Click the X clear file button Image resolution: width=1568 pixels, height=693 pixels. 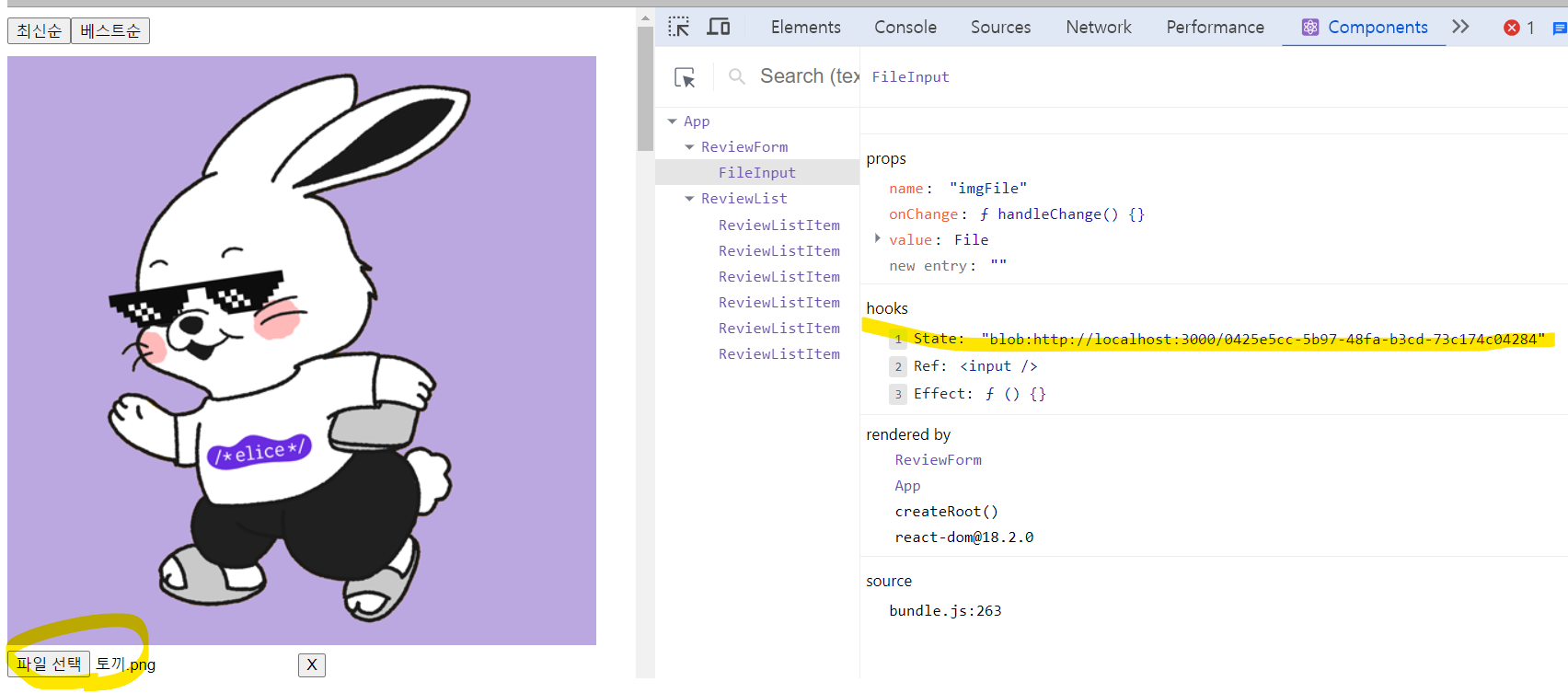coord(312,664)
